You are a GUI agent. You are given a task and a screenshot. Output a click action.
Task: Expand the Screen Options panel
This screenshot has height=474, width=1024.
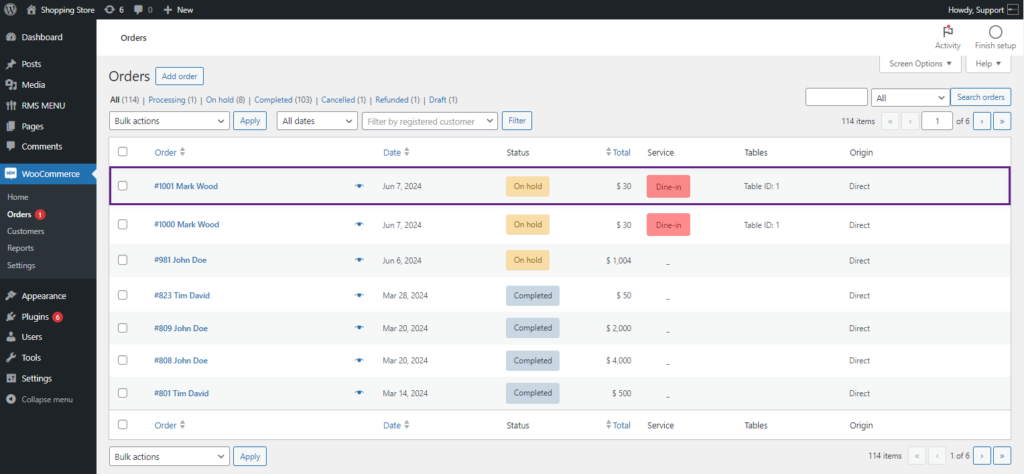[x=921, y=64]
